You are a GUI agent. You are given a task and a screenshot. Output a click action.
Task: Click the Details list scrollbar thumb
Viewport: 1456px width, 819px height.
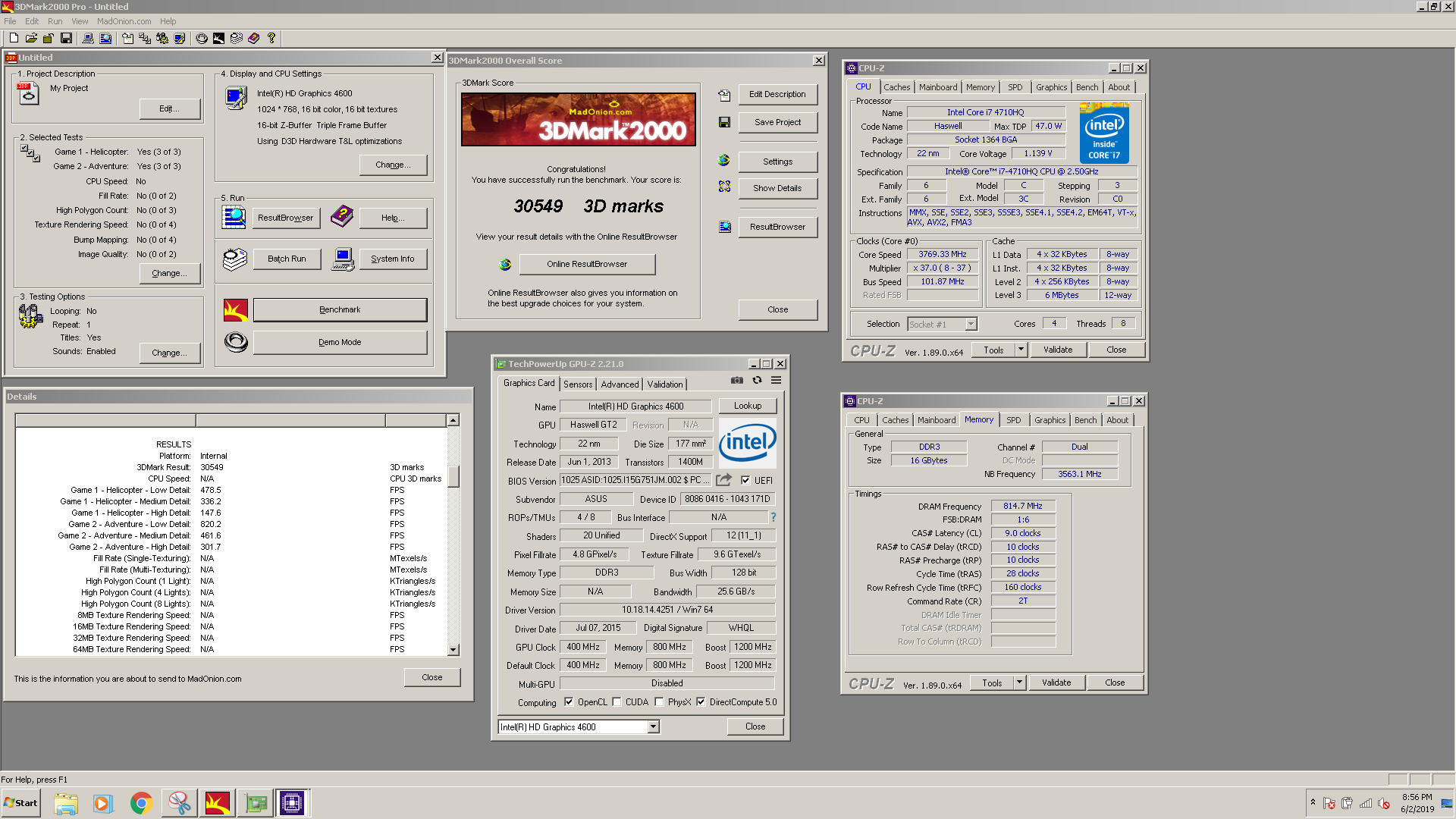pyautogui.click(x=453, y=476)
